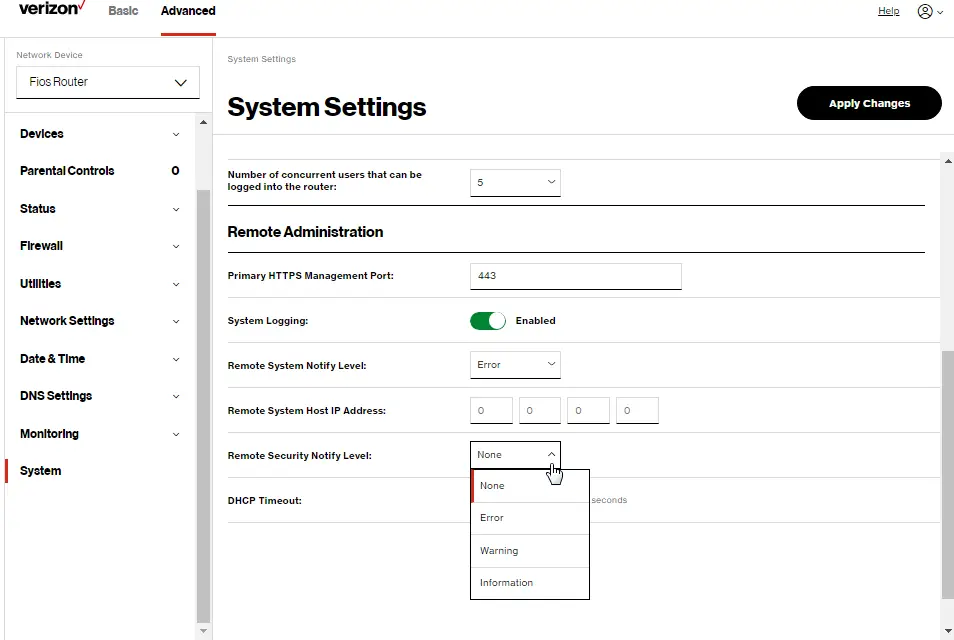
Task: Open the Fios Router network device dropdown
Action: (x=107, y=82)
